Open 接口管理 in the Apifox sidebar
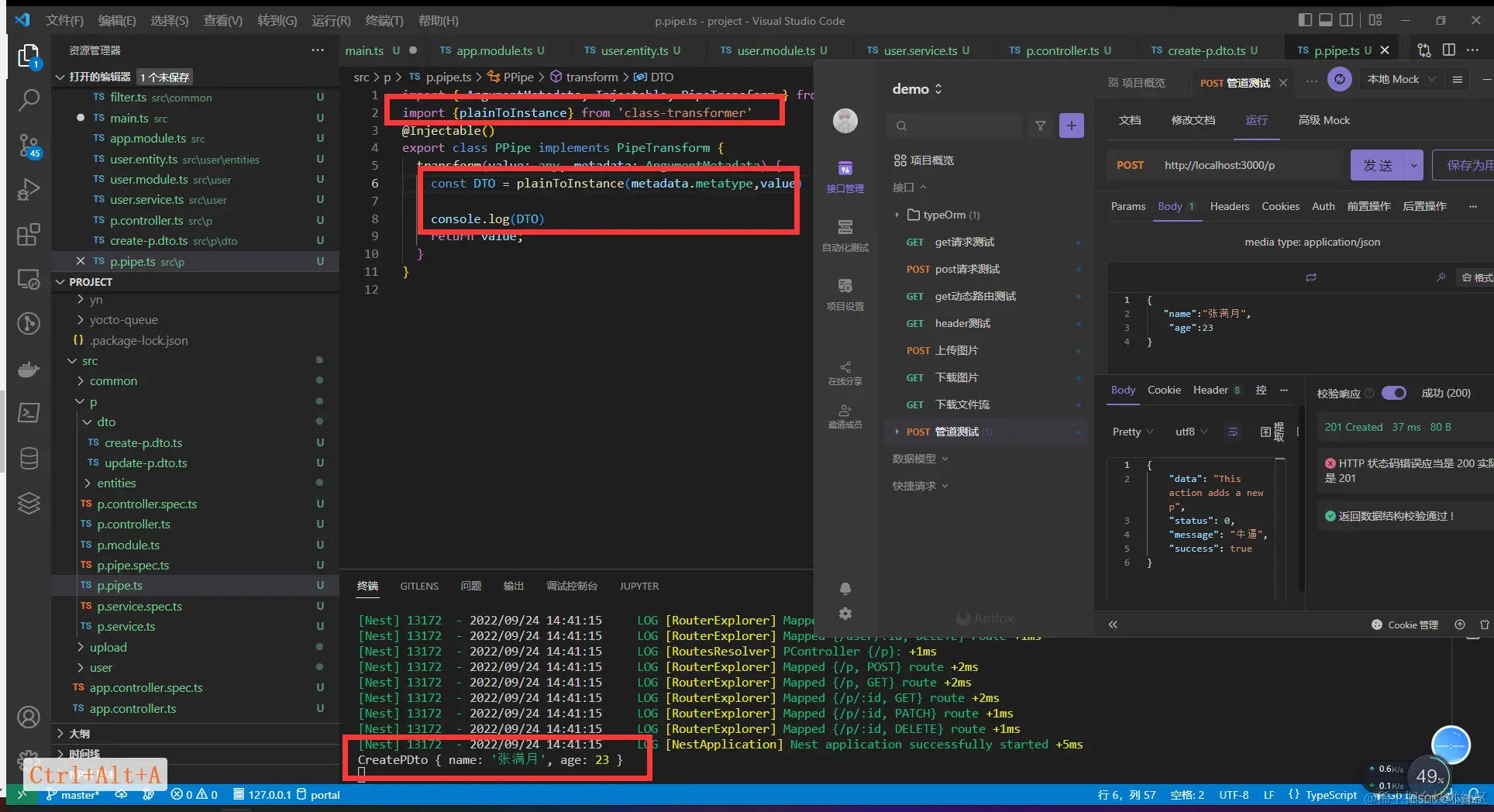This screenshot has width=1494, height=812. (845, 177)
